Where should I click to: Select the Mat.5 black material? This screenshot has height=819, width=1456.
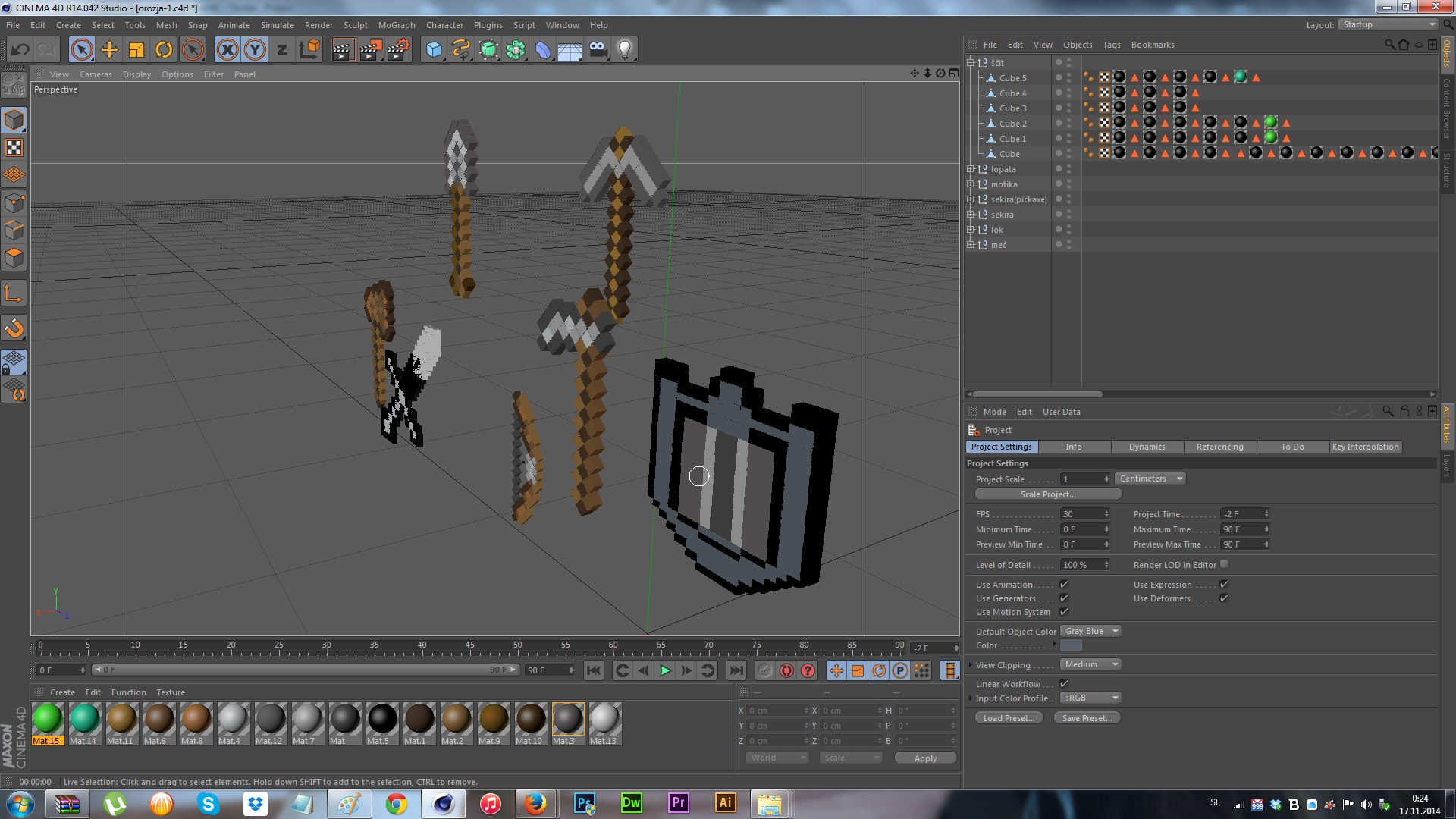[x=381, y=723]
